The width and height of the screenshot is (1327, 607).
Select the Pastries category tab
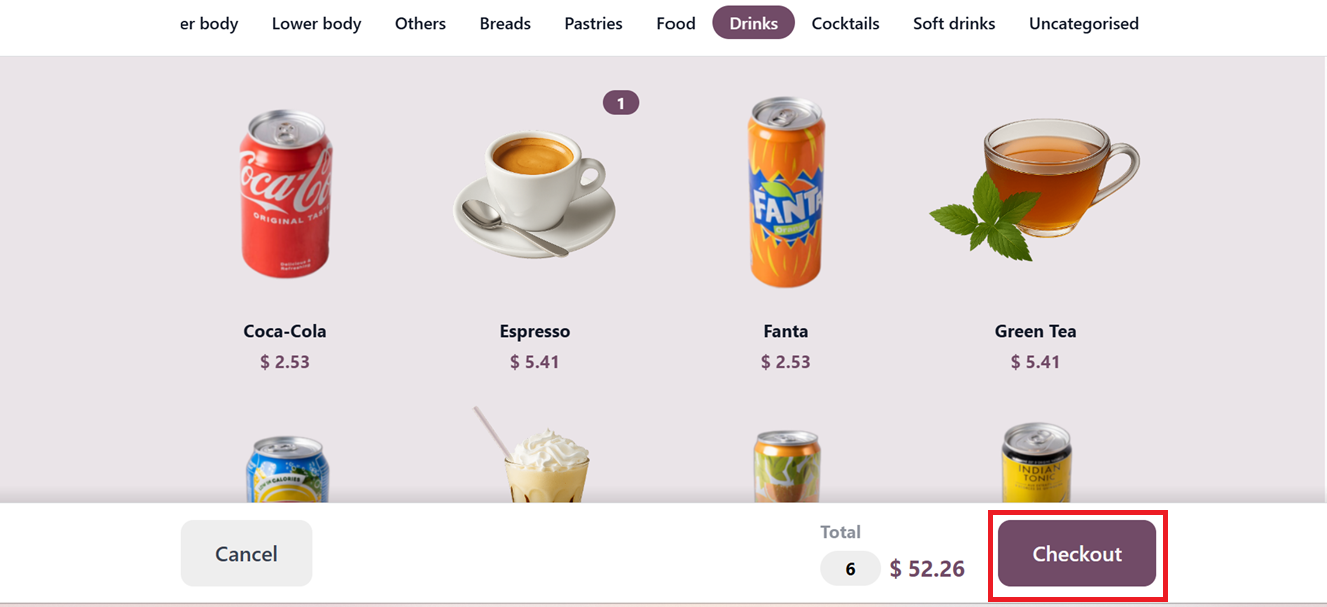click(593, 23)
